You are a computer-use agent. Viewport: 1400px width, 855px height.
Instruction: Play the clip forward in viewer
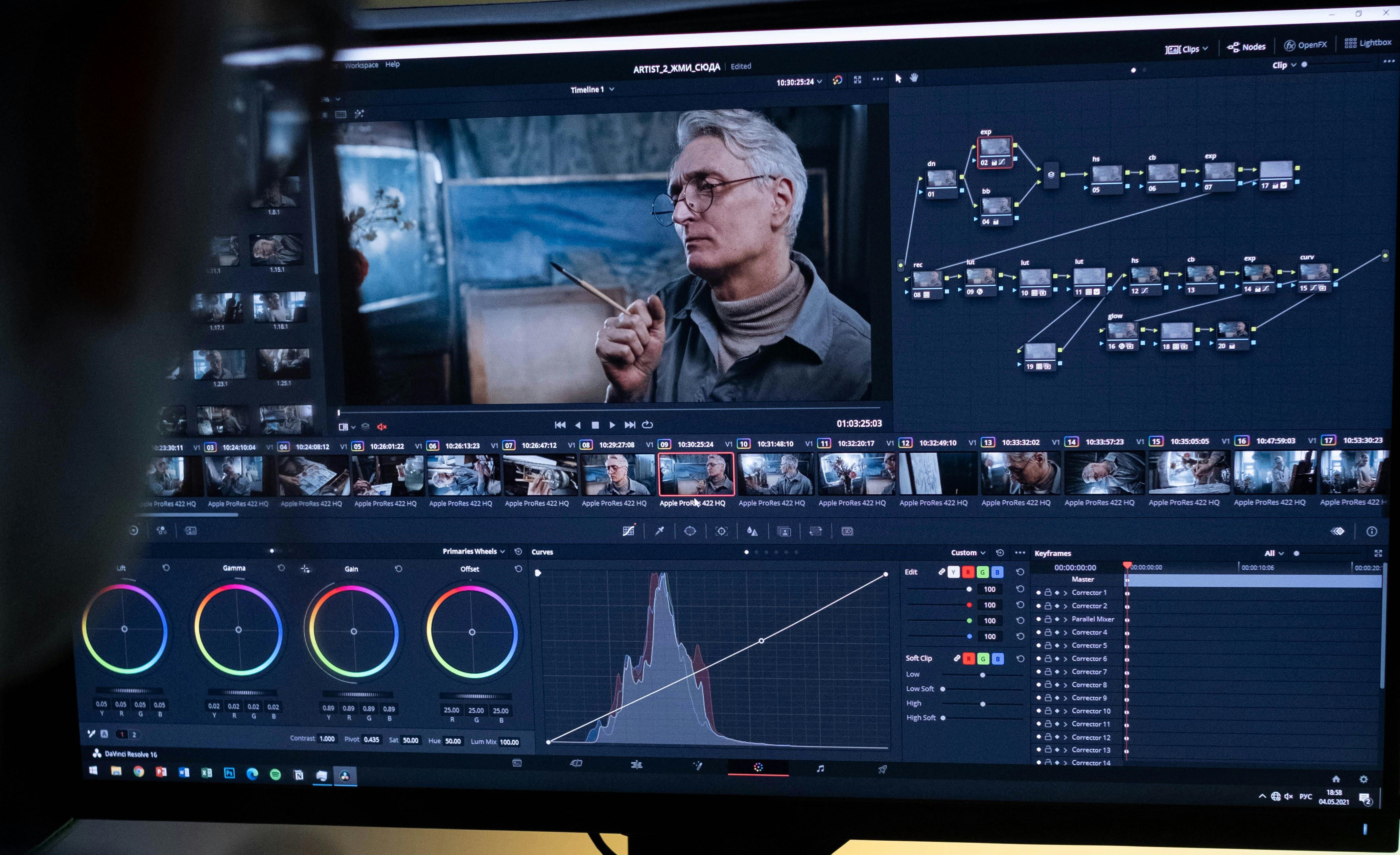(612, 425)
